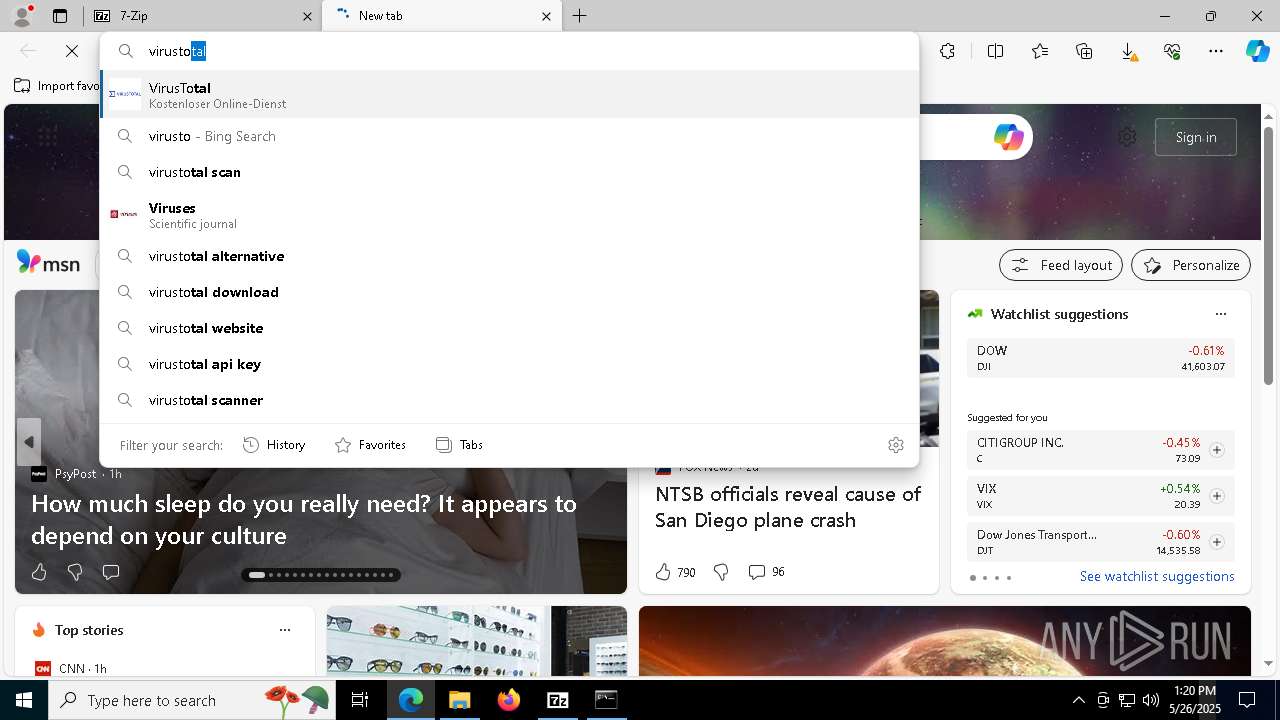Close the New tab tab
This screenshot has height=720, width=1280.
point(546,16)
